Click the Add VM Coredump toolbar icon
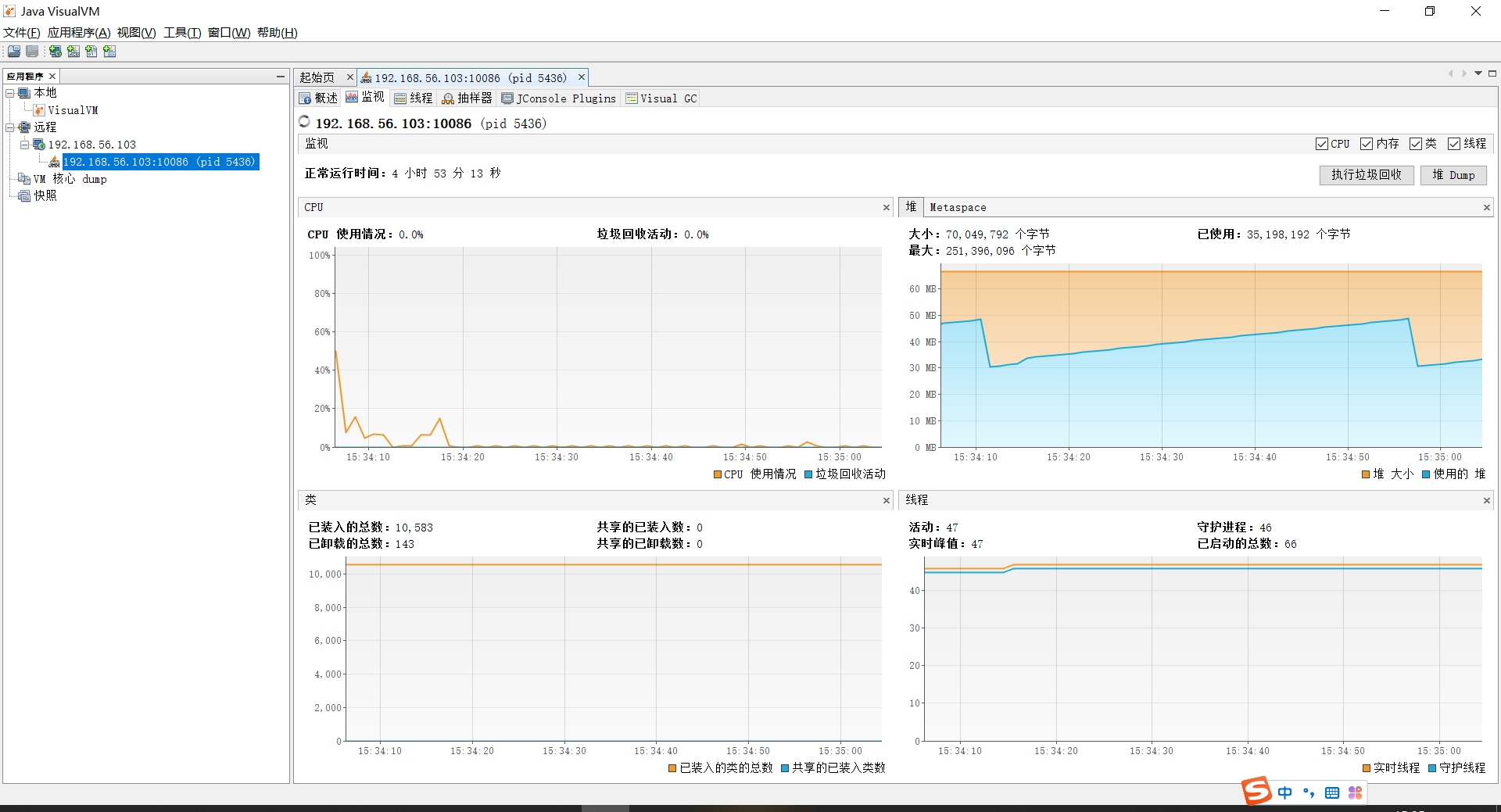The width and height of the screenshot is (1501, 812). pos(91,52)
